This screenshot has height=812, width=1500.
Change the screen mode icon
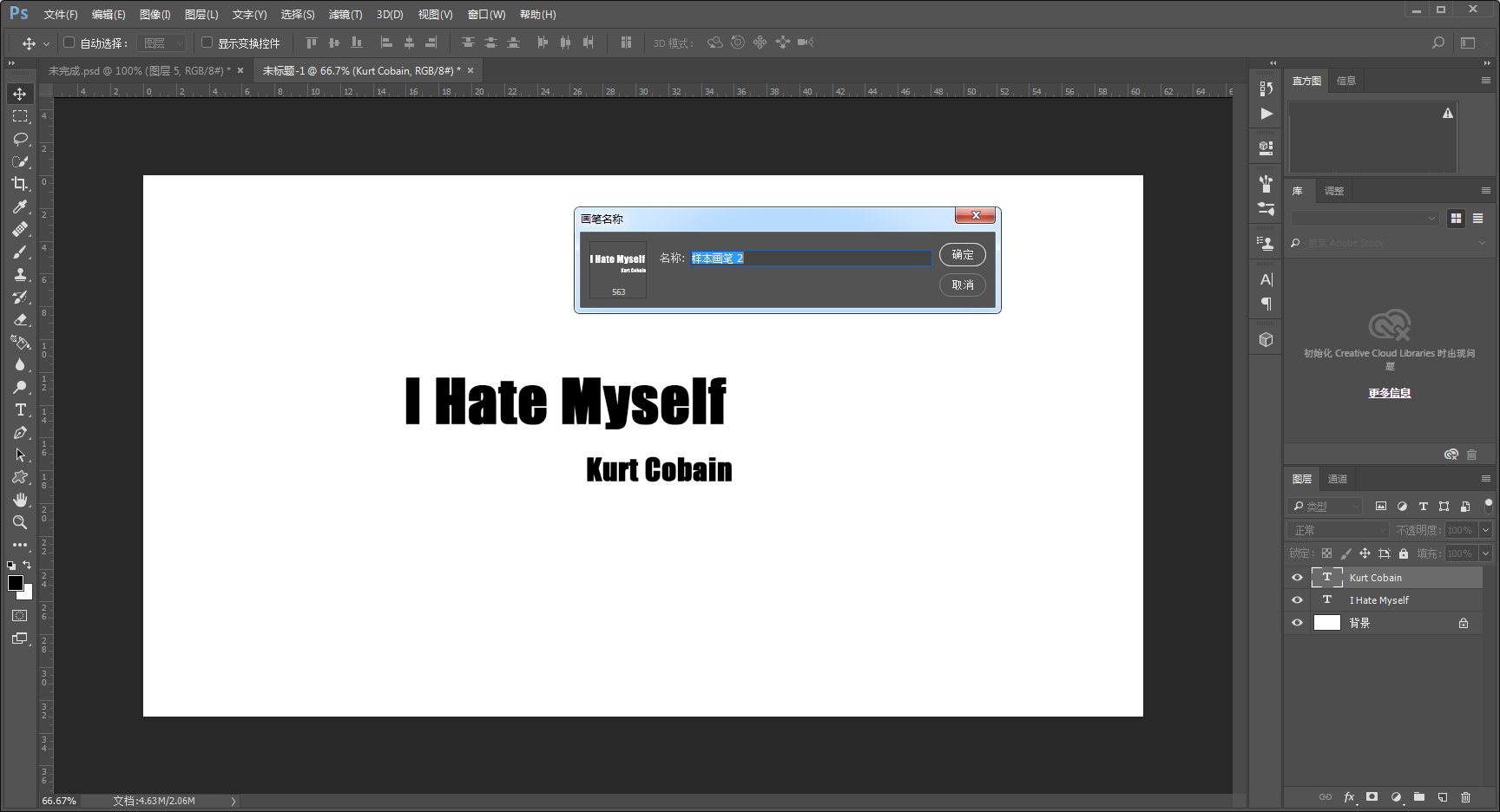20,638
